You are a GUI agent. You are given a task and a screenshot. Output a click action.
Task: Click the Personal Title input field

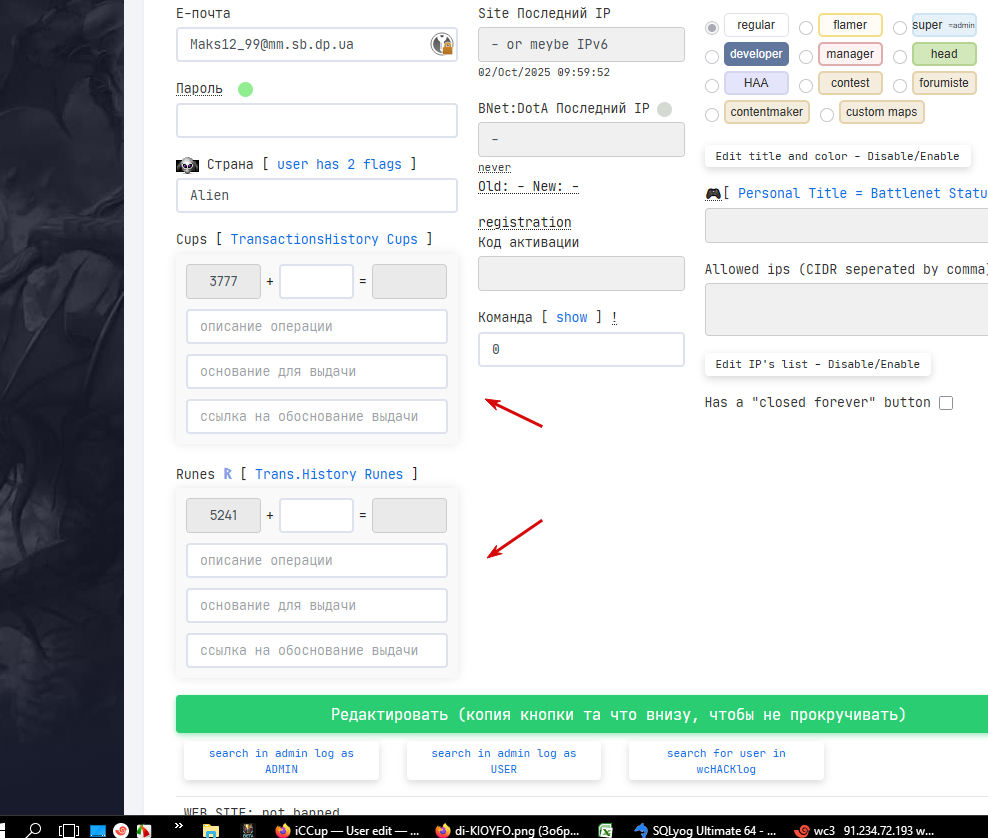point(846,226)
